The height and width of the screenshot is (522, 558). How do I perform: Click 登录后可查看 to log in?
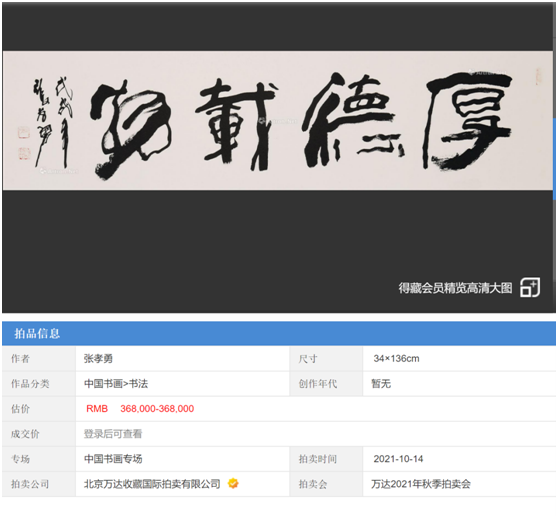click(x=113, y=434)
